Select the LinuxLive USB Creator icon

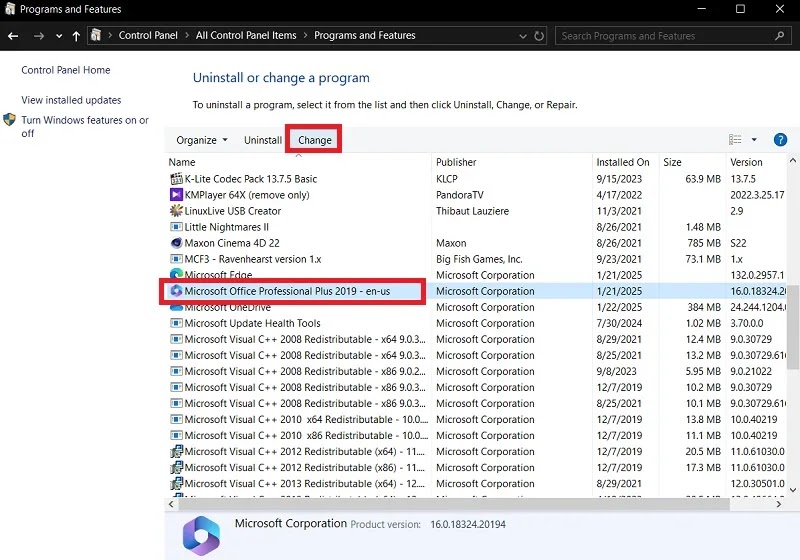click(176, 211)
